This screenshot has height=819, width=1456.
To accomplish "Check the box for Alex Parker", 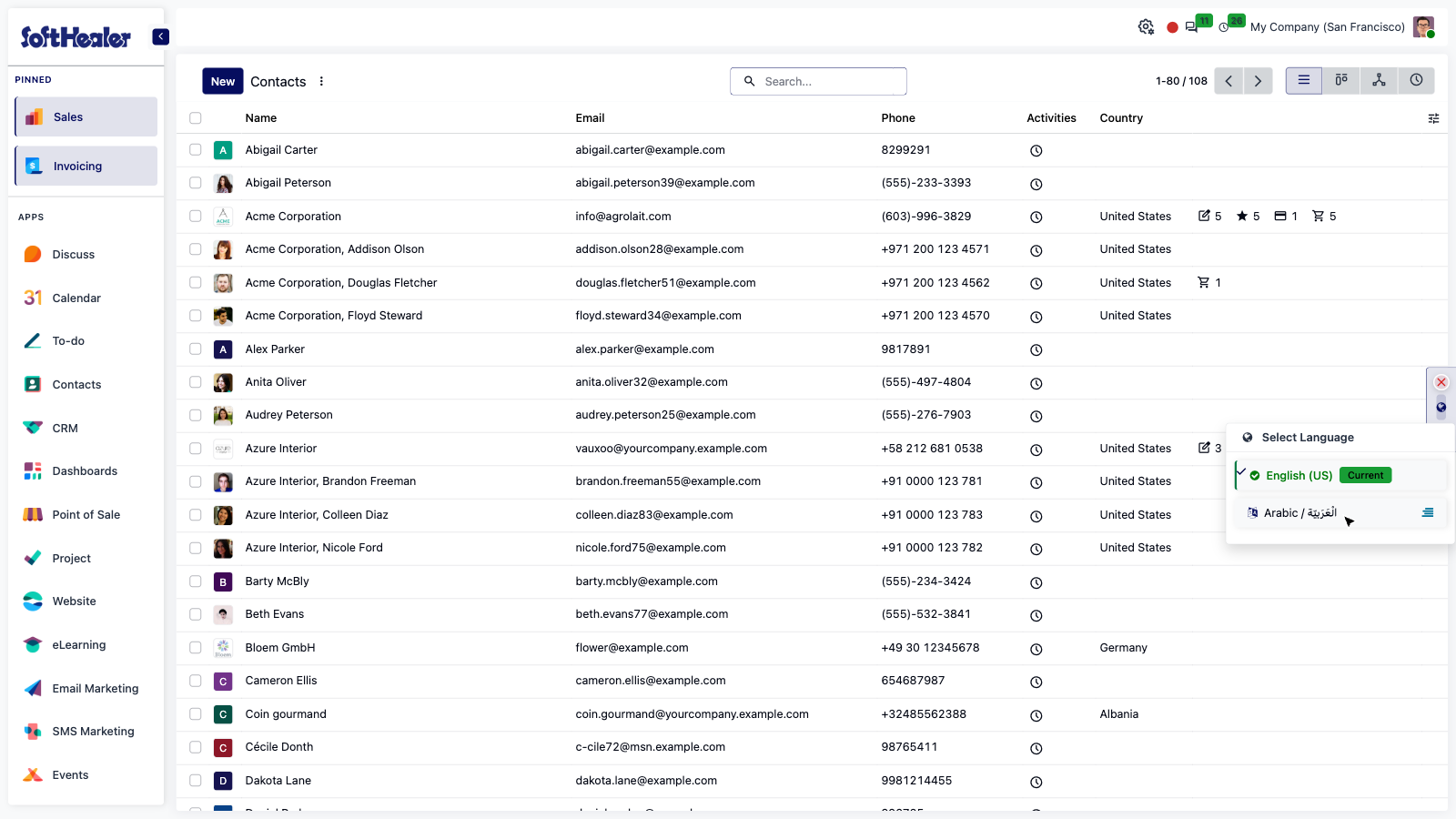I will (x=195, y=349).
